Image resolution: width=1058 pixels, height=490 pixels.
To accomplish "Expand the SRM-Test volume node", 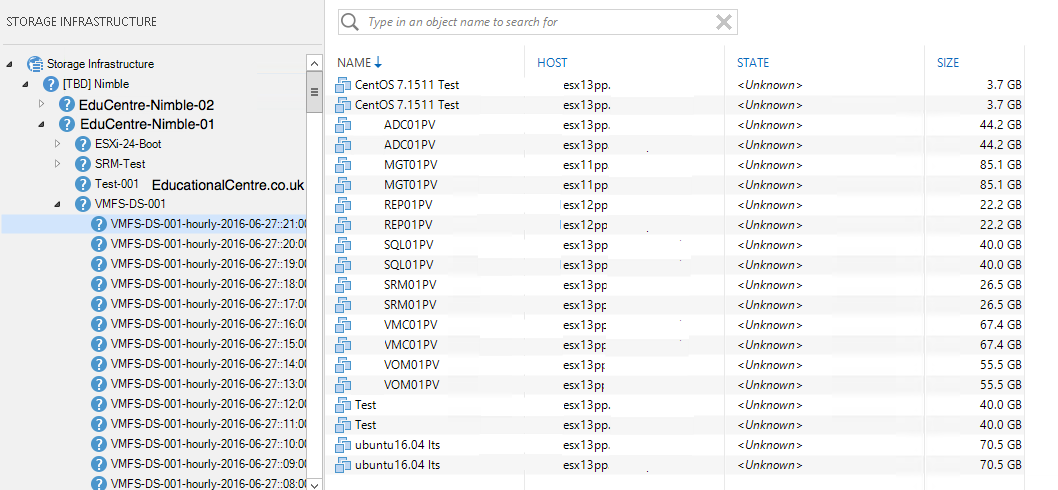I will (x=57, y=164).
